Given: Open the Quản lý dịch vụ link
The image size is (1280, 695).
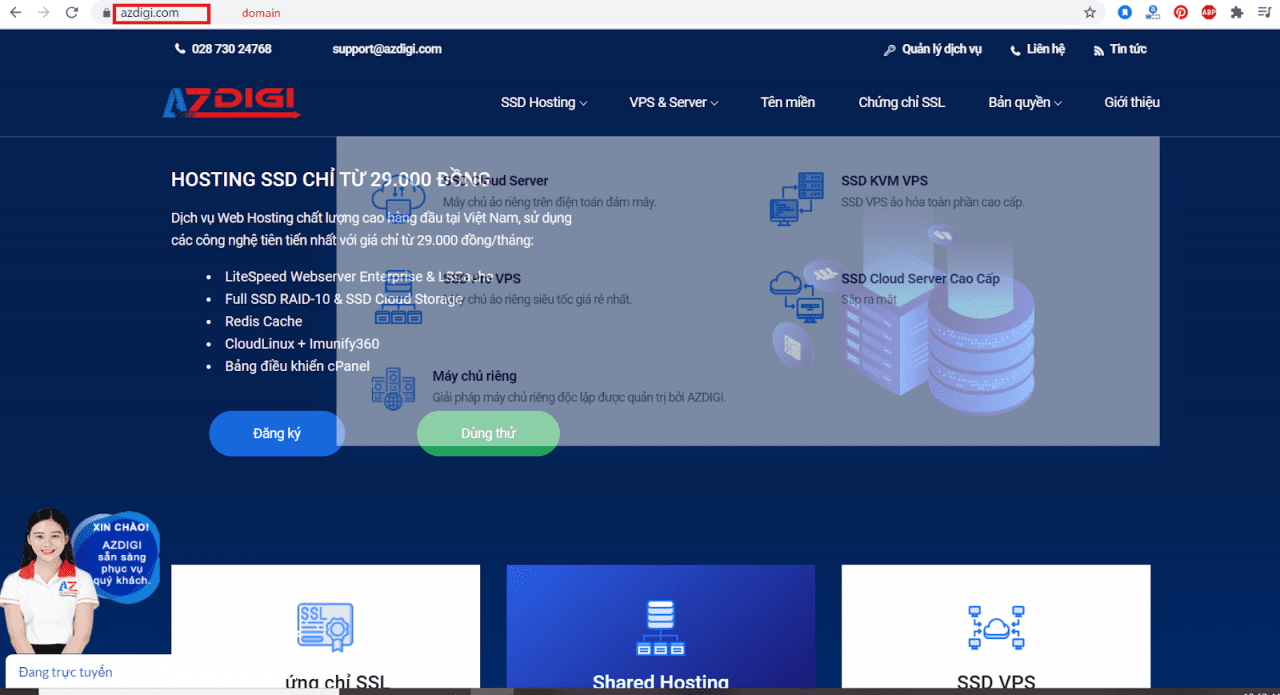Looking at the screenshot, I should 933,49.
